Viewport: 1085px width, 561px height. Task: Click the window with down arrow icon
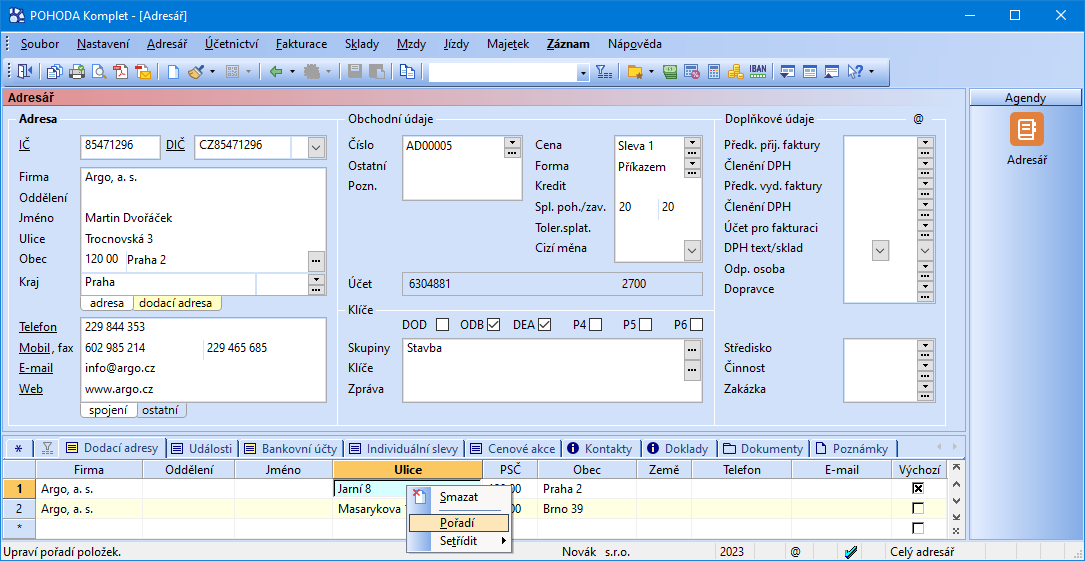pos(787,71)
